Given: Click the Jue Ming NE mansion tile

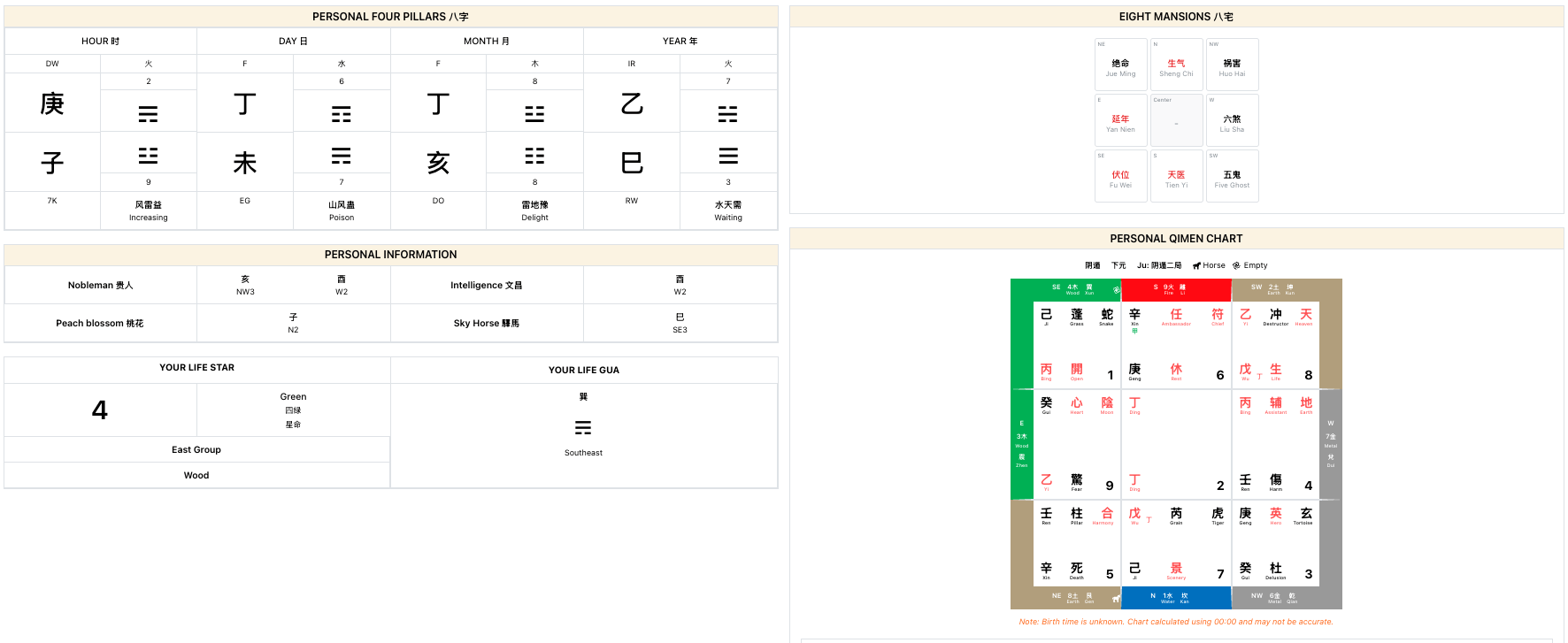Looking at the screenshot, I should 1121,65.
